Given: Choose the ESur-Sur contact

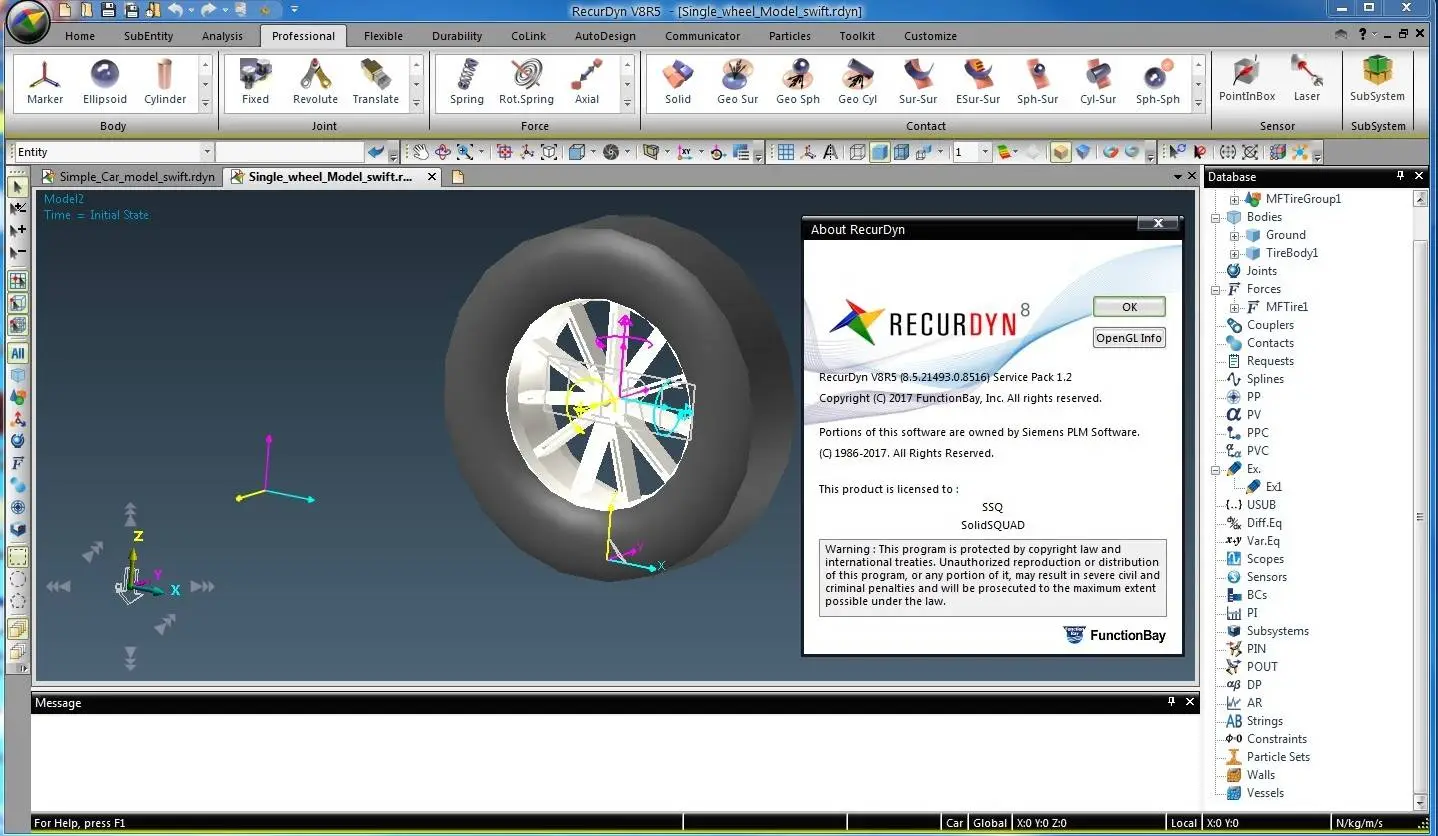Looking at the screenshot, I should [977, 82].
